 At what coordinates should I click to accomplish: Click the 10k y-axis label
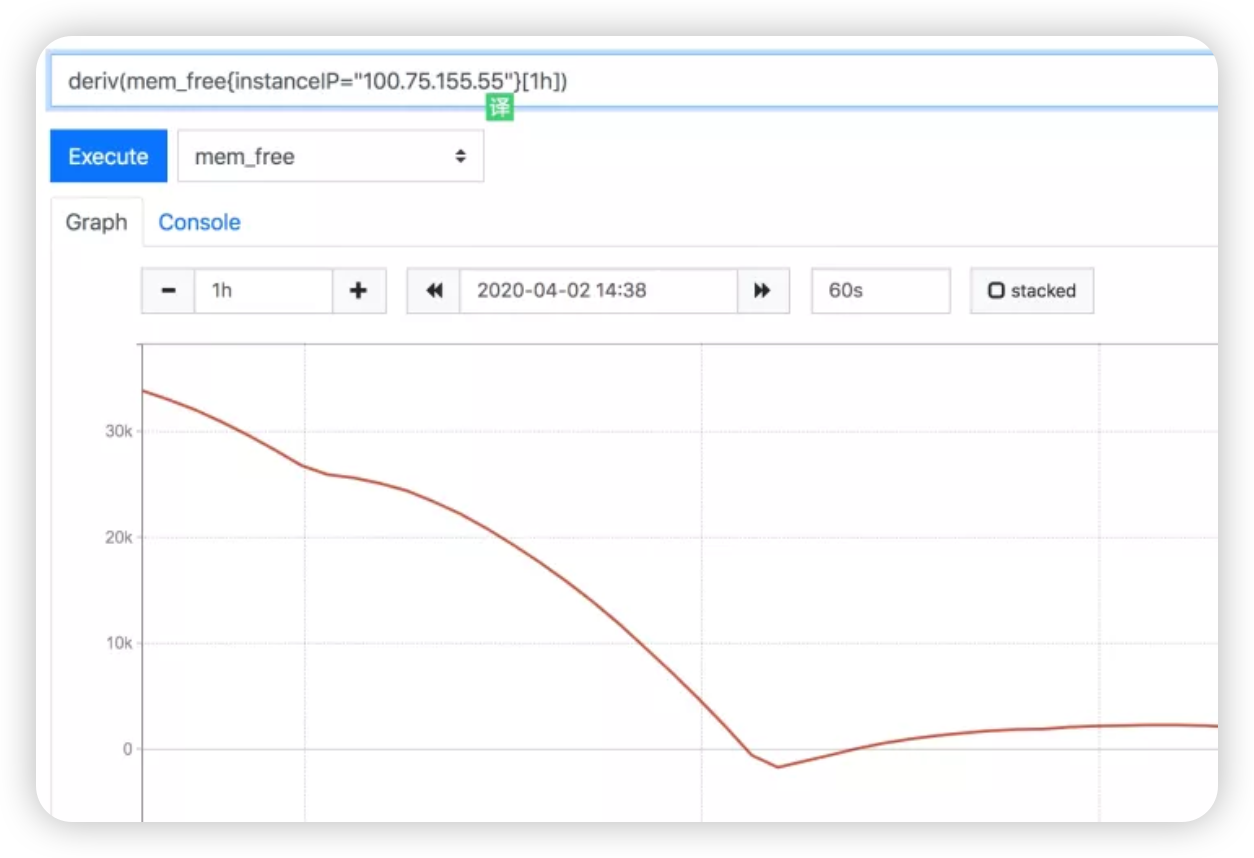click(120, 643)
